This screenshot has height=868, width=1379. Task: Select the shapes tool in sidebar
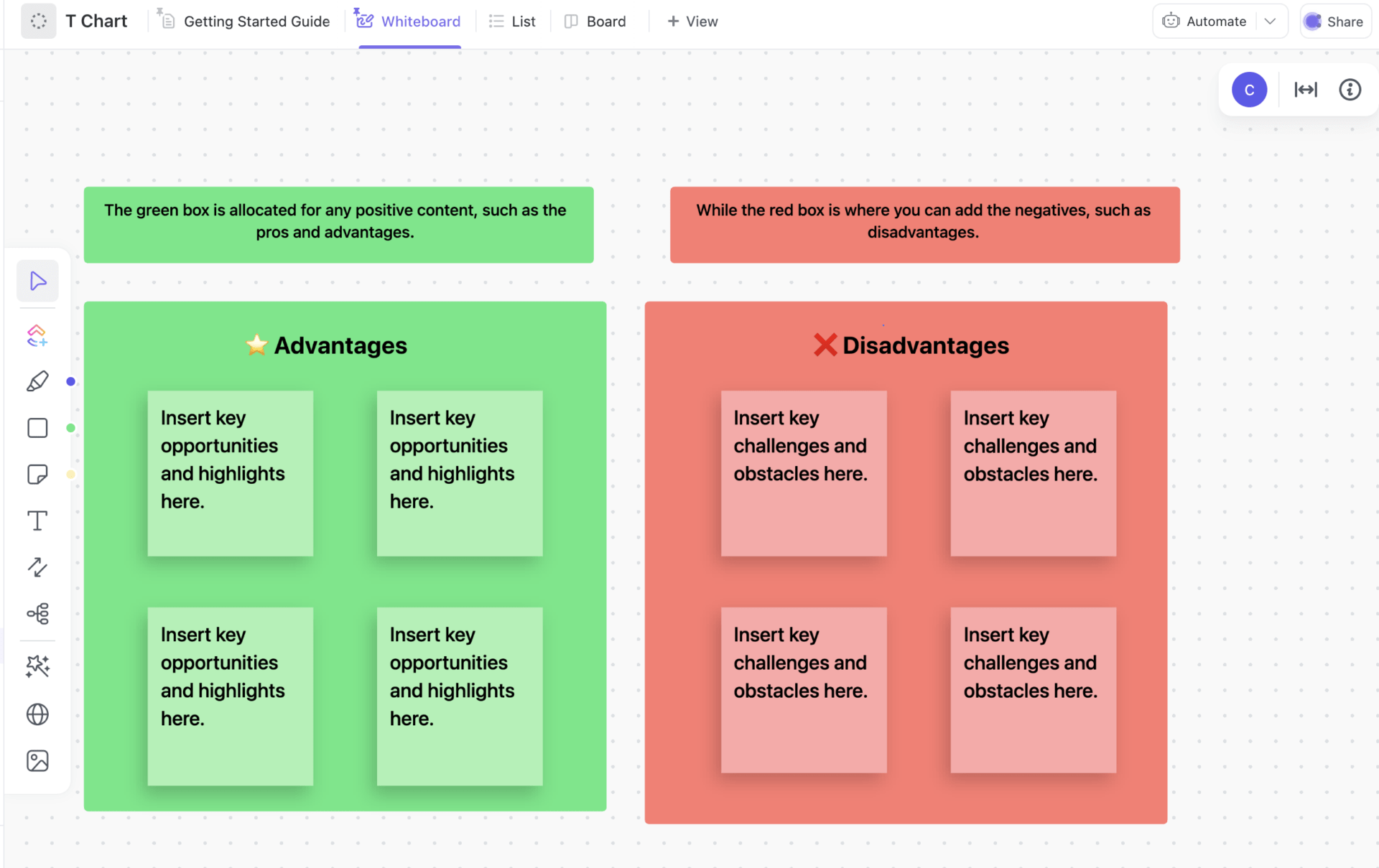pos(38,428)
